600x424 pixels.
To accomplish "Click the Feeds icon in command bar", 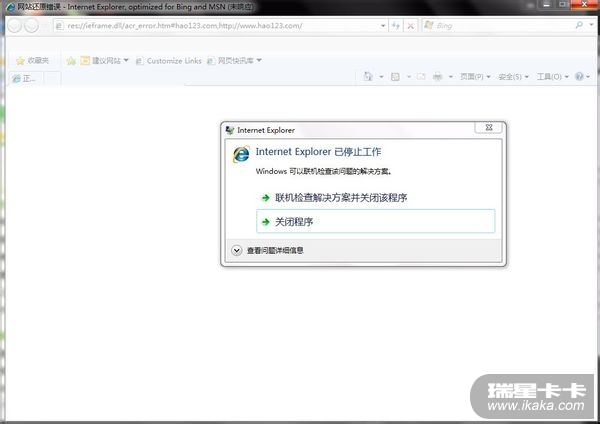I will (395, 77).
